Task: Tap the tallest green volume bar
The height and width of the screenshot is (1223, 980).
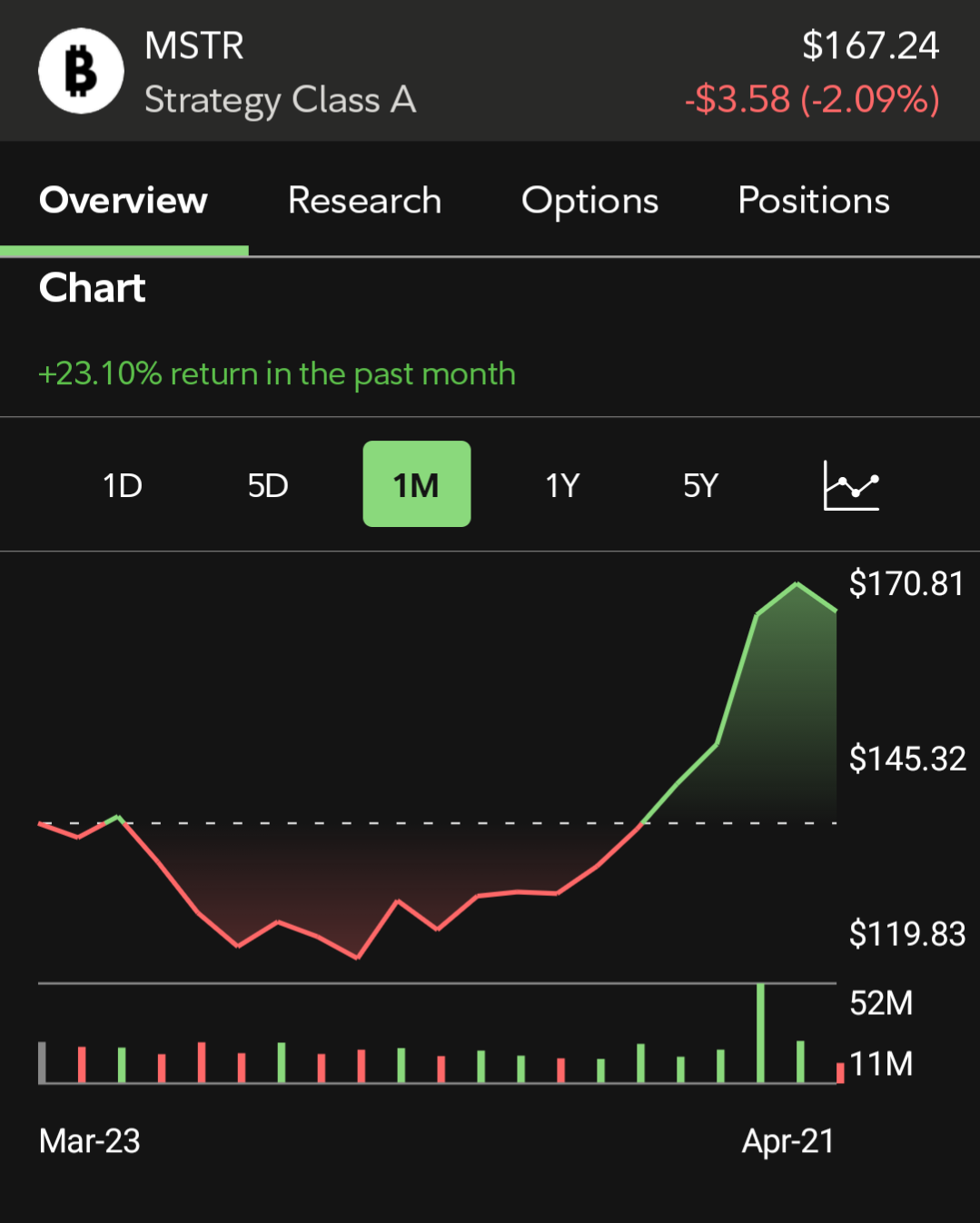Action: point(761,1033)
